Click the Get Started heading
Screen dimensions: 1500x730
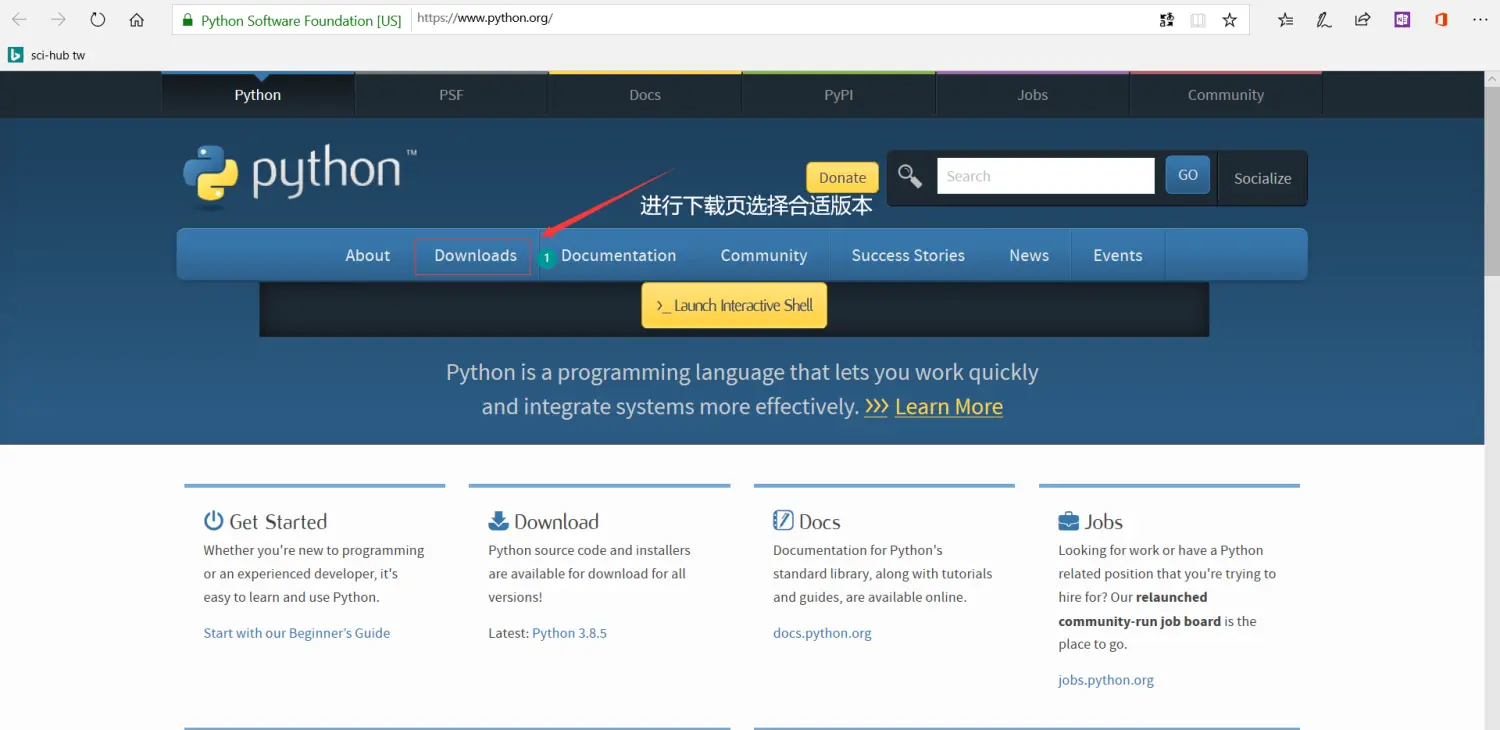coord(278,521)
